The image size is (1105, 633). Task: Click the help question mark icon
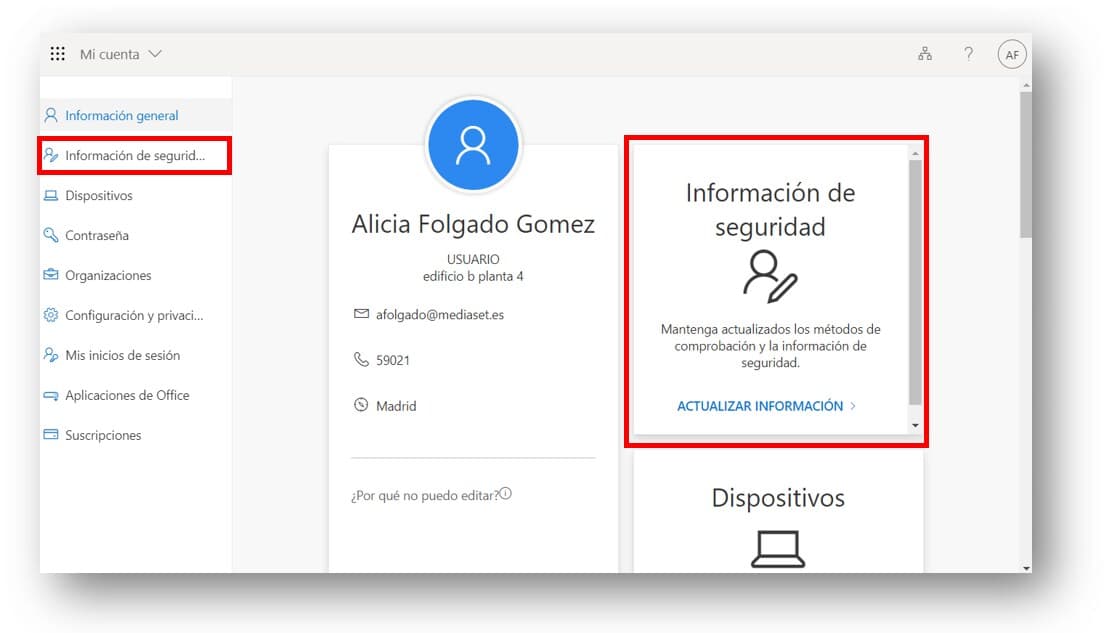tap(968, 54)
